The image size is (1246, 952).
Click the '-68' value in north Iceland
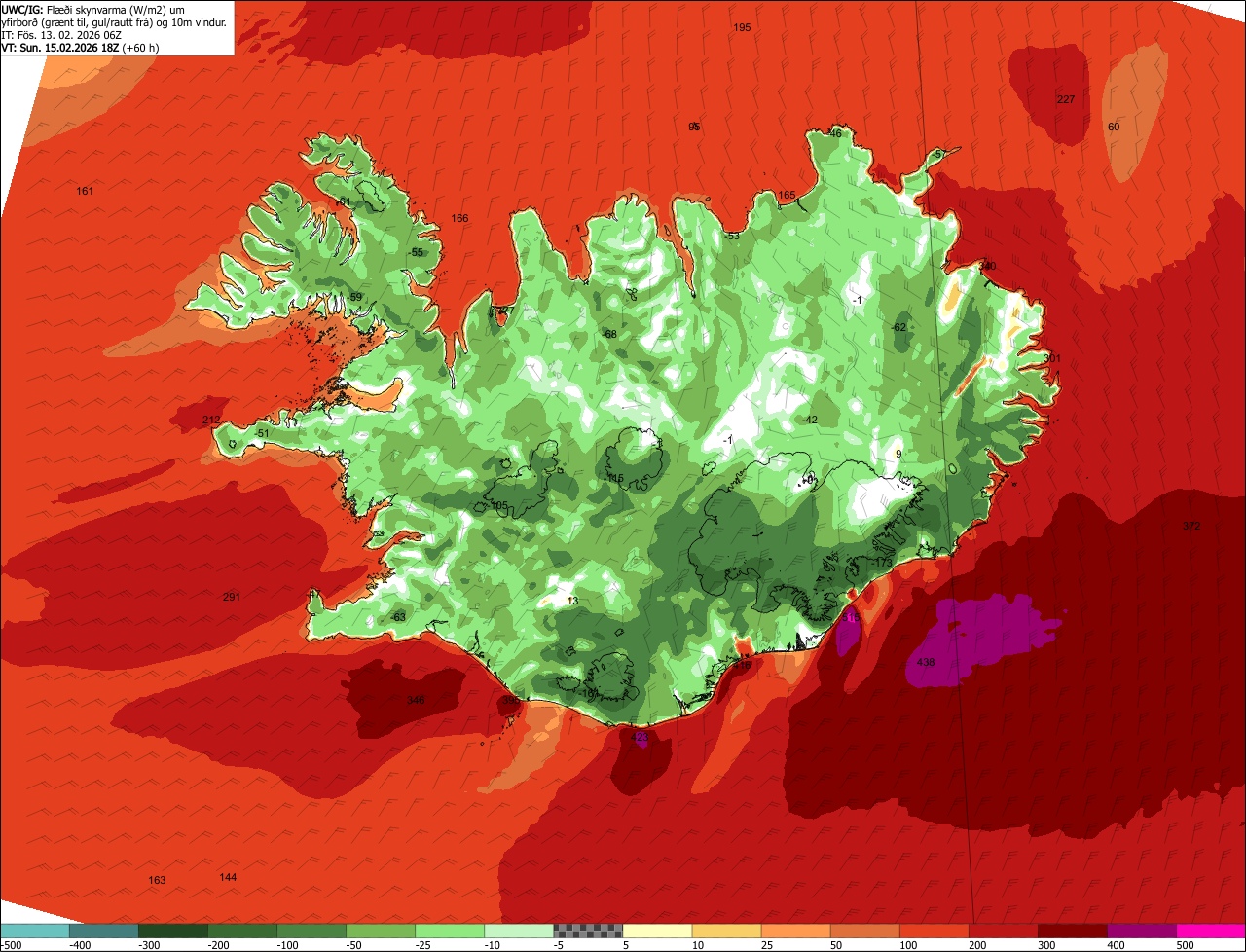pyautogui.click(x=609, y=334)
